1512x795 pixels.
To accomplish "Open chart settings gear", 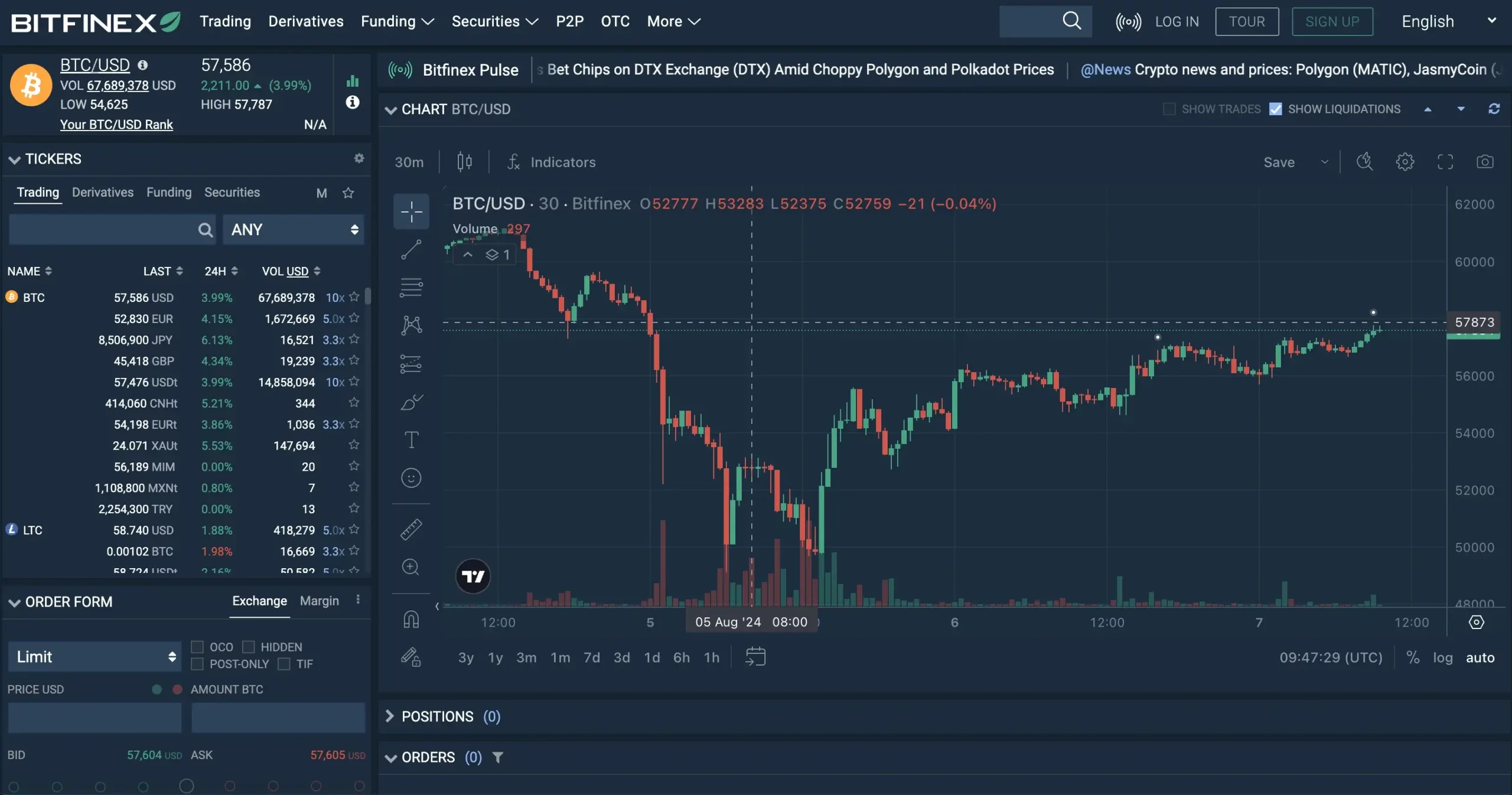I will (x=1405, y=162).
